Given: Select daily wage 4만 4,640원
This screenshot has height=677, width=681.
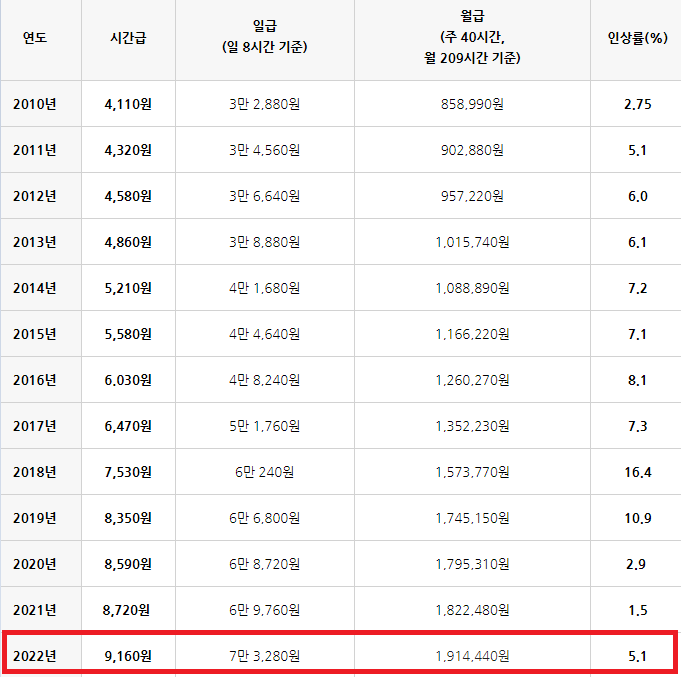Looking at the screenshot, I should (x=264, y=334).
